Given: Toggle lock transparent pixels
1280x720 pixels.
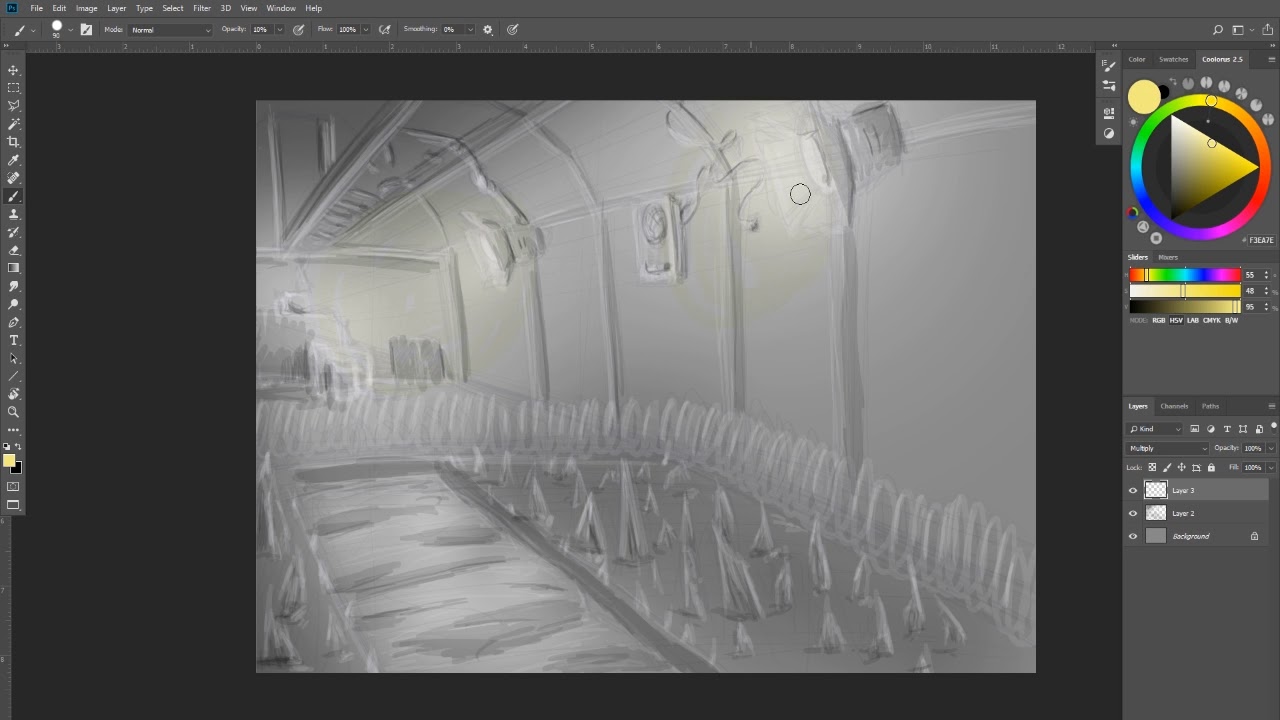Looking at the screenshot, I should 1152,467.
